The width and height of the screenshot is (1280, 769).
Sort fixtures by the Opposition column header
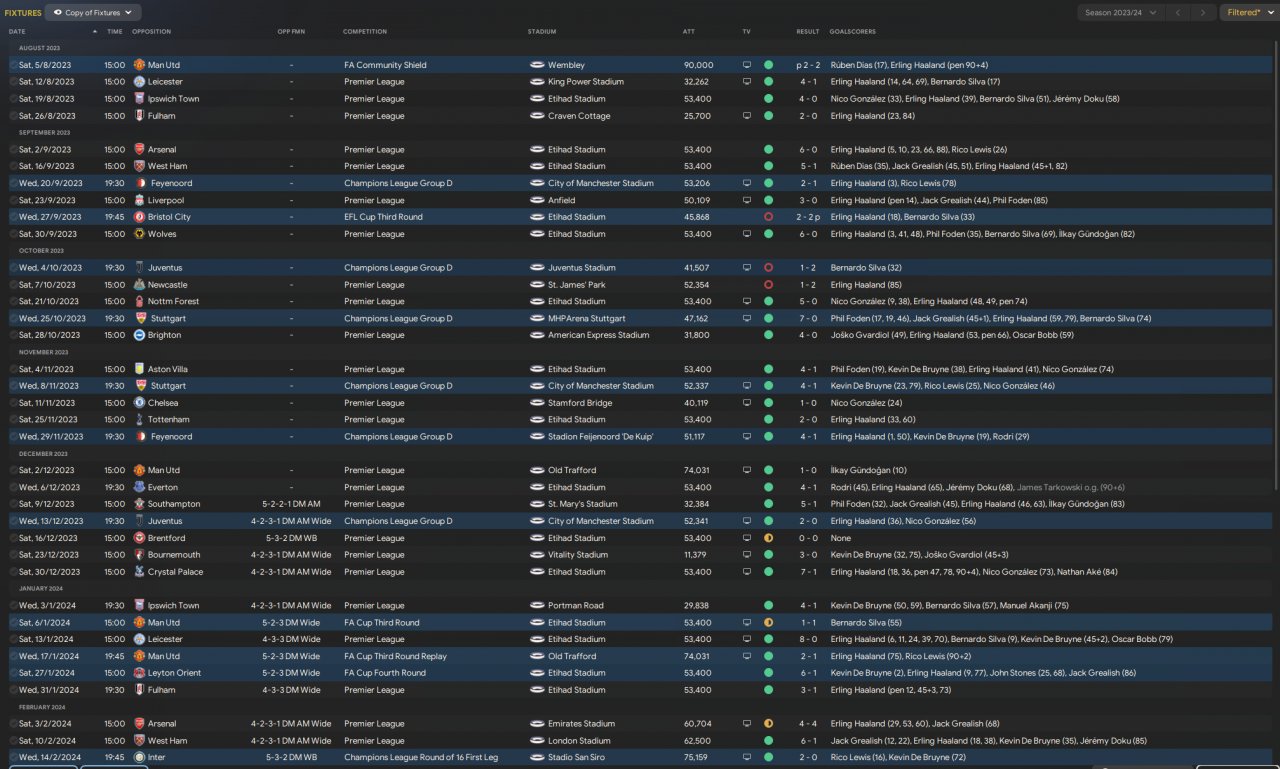(152, 32)
